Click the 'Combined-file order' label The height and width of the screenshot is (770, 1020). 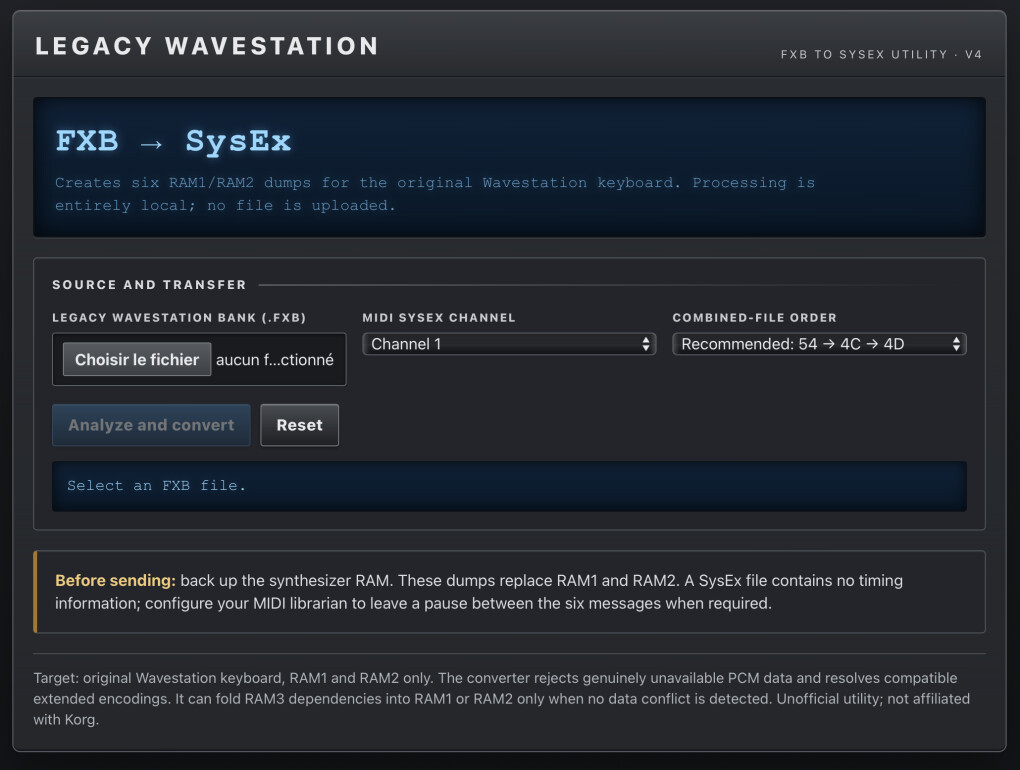click(755, 317)
